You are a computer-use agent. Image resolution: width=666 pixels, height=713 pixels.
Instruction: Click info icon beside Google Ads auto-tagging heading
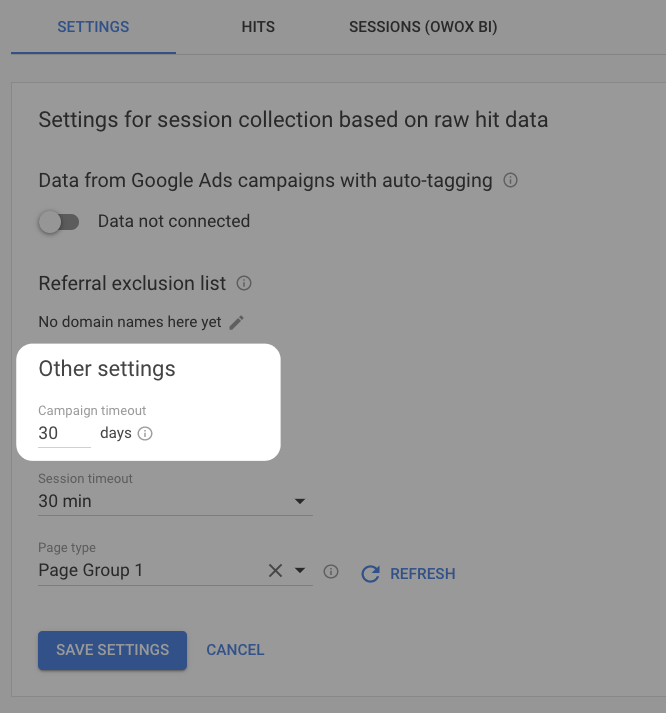(x=510, y=180)
